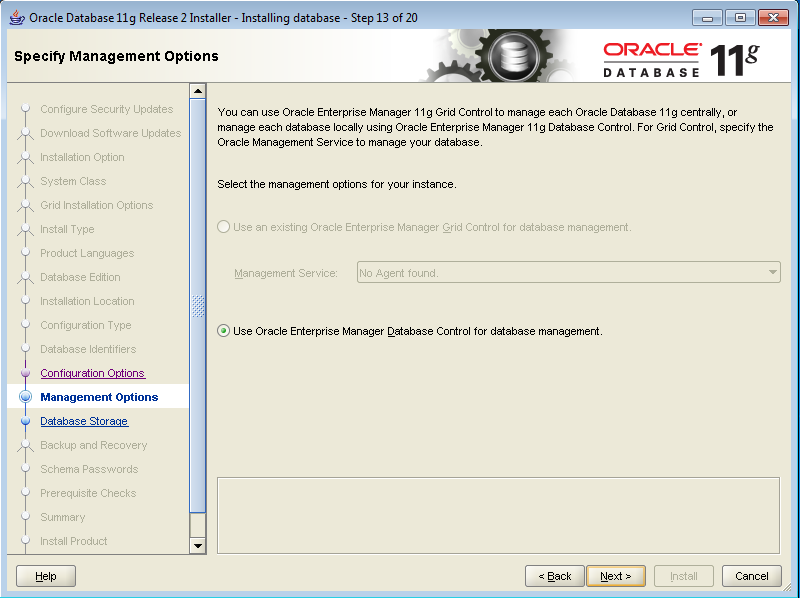Click the Download Software Updates step
The image size is (800, 598).
coord(111,133)
